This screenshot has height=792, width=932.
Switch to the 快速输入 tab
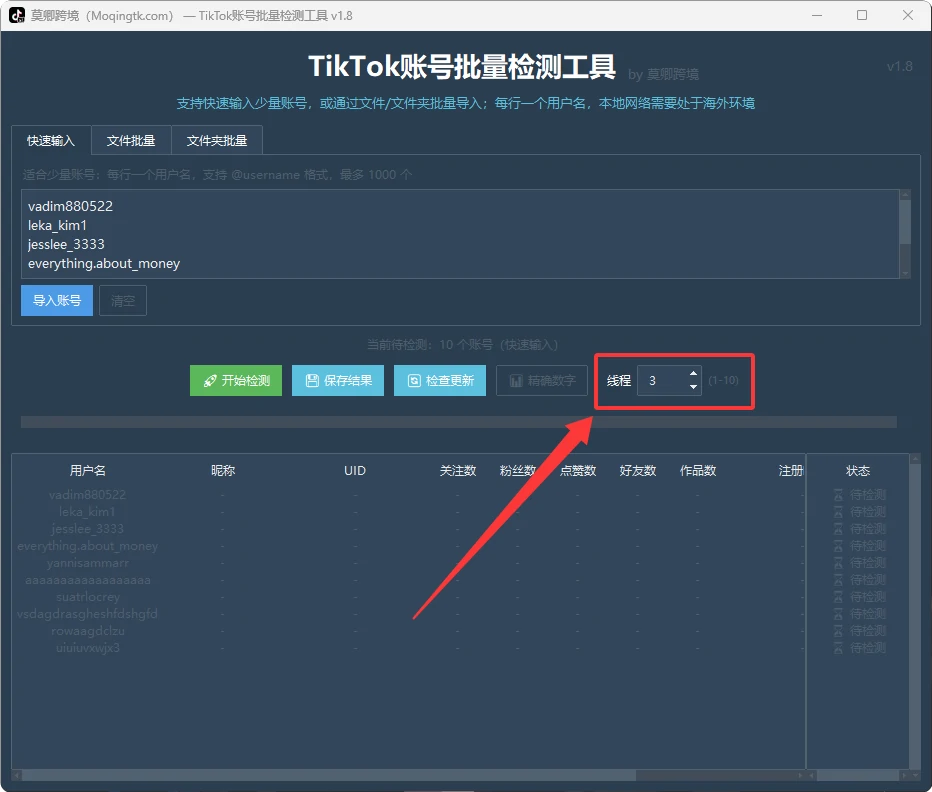51,141
